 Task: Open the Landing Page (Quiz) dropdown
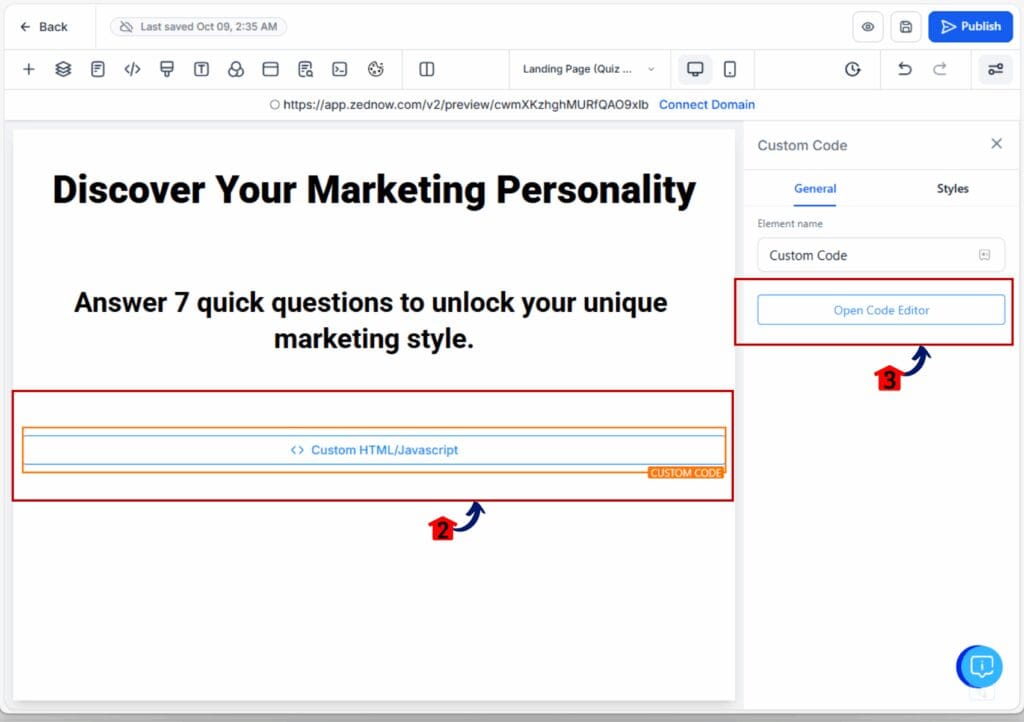(588, 69)
